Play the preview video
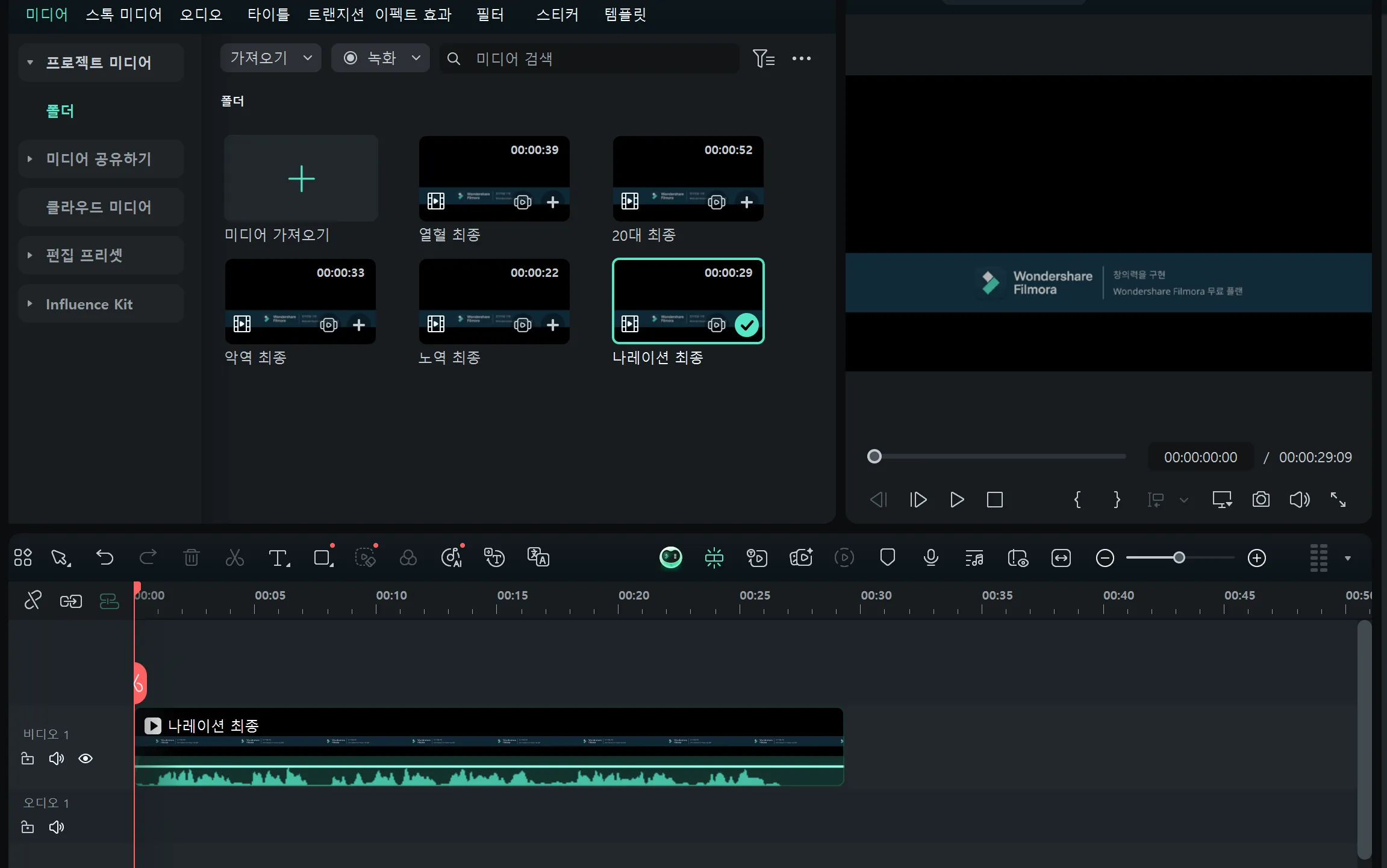This screenshot has width=1387, height=868. (956, 500)
